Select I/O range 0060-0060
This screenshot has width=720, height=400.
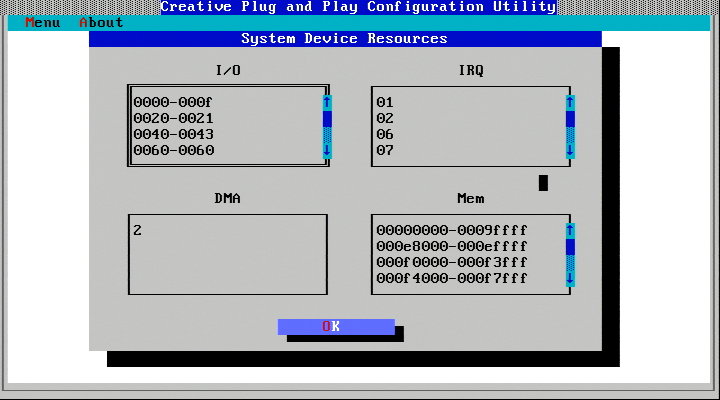click(174, 151)
